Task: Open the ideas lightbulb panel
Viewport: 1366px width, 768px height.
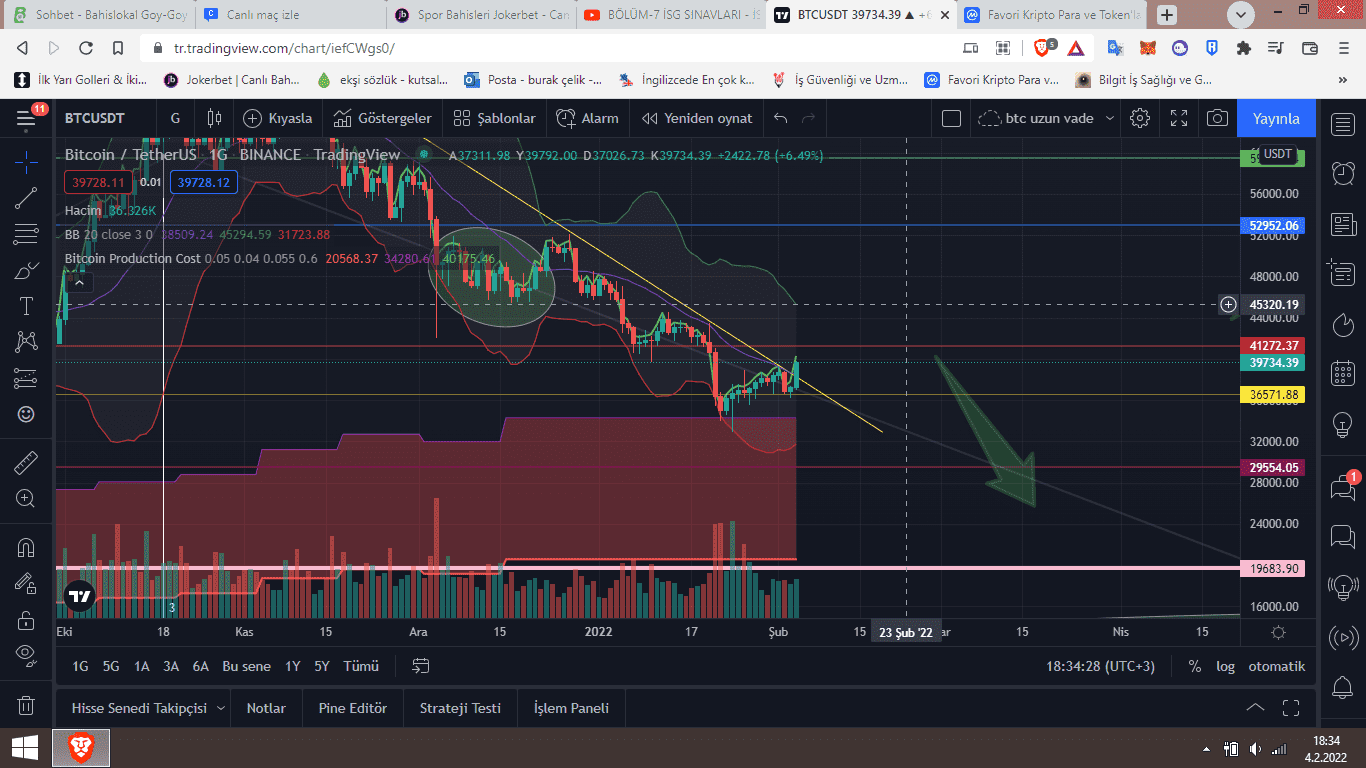Action: 1343,424
